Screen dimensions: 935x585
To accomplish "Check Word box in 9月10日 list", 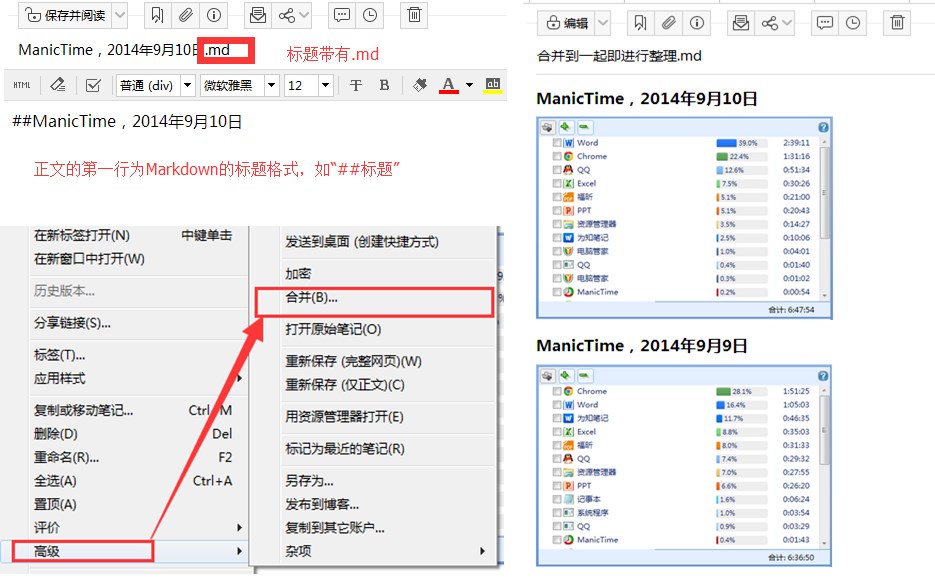I will pos(556,143).
